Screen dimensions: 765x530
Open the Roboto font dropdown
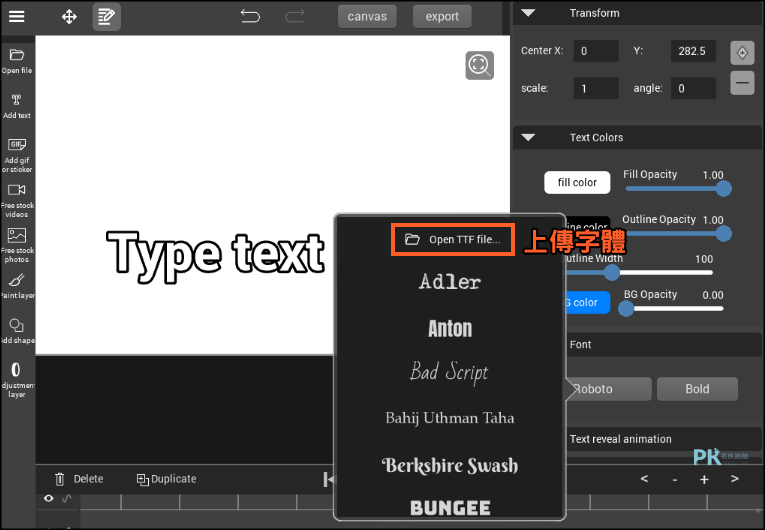608,389
